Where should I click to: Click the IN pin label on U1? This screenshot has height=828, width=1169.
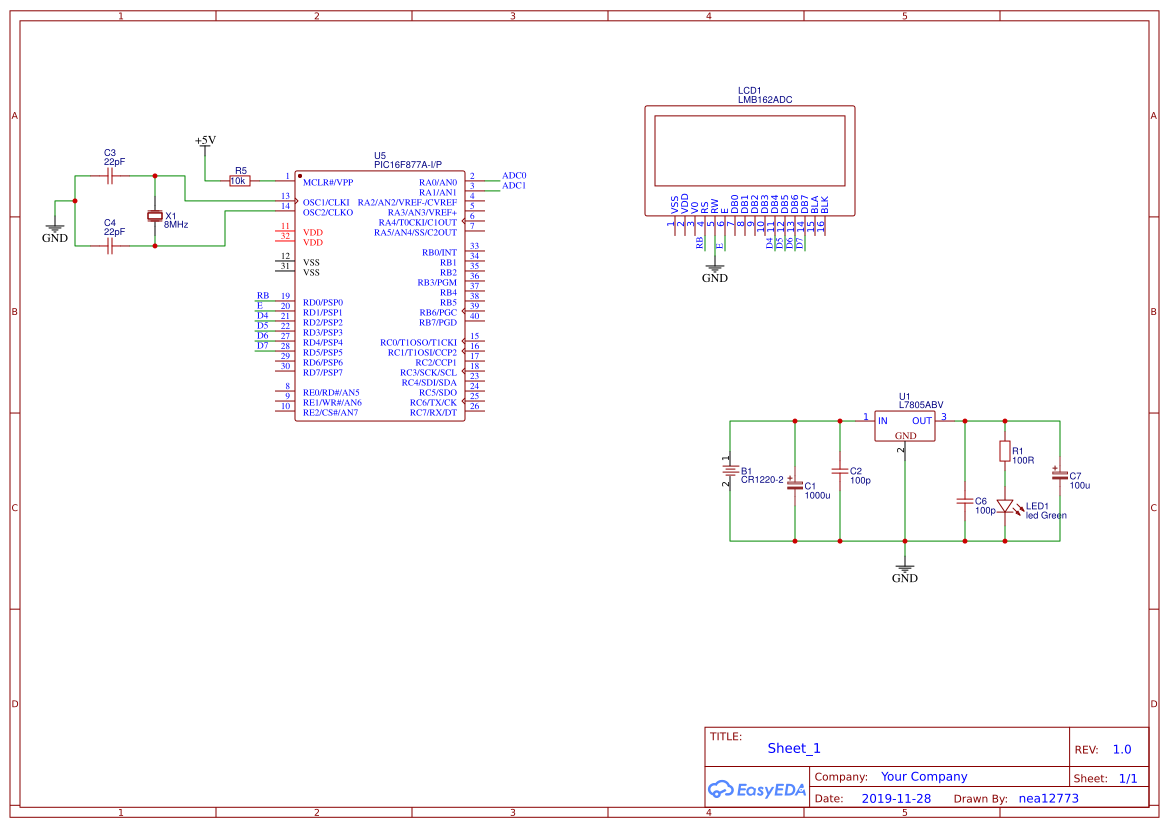(x=883, y=421)
